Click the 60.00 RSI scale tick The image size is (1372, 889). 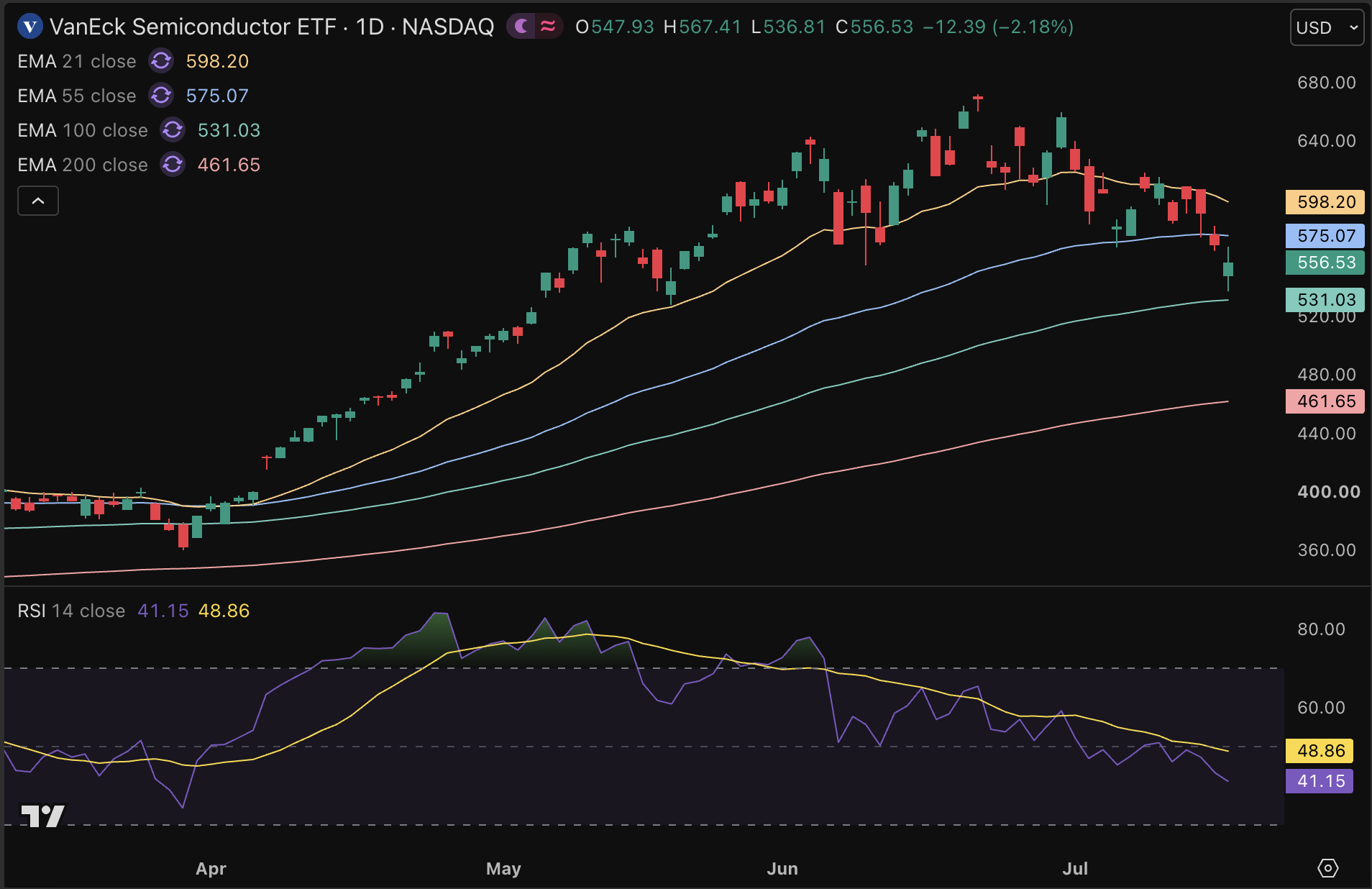point(1321,708)
